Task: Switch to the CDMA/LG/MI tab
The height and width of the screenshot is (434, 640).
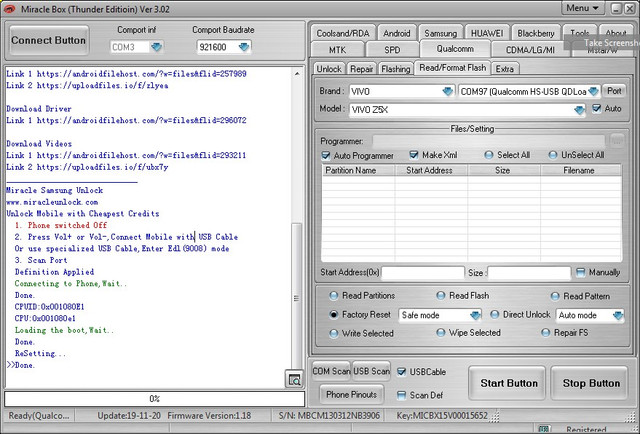Action: coord(530,50)
